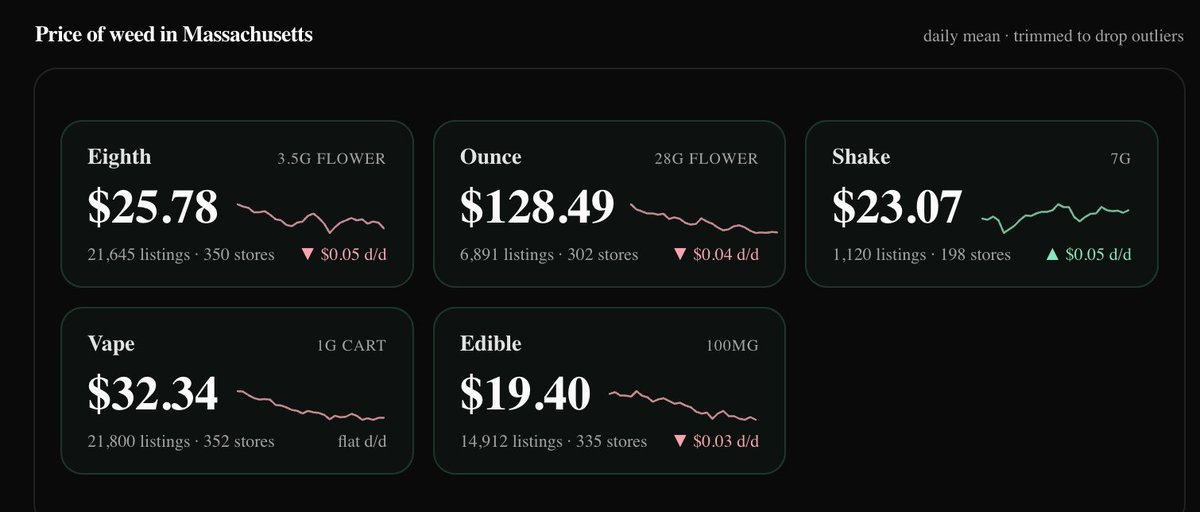
Task: Click the red down arrow on Eighth card
Action: [308, 255]
